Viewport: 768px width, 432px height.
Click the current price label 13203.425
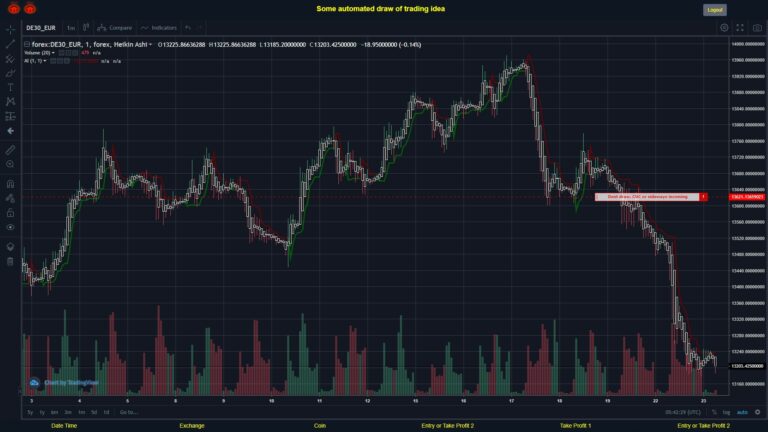(x=747, y=366)
